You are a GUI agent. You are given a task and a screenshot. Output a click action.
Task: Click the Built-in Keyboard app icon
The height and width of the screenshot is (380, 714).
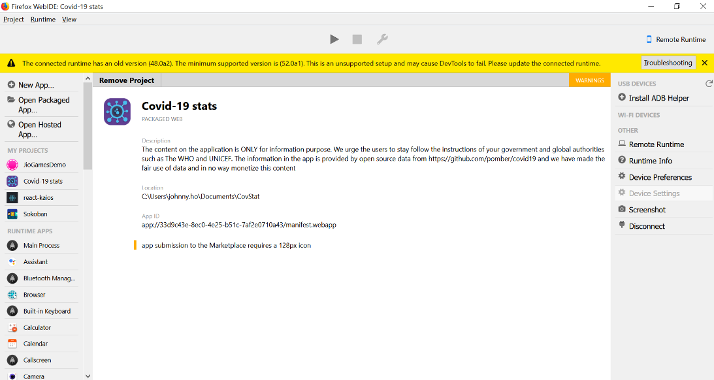[x=12, y=311]
